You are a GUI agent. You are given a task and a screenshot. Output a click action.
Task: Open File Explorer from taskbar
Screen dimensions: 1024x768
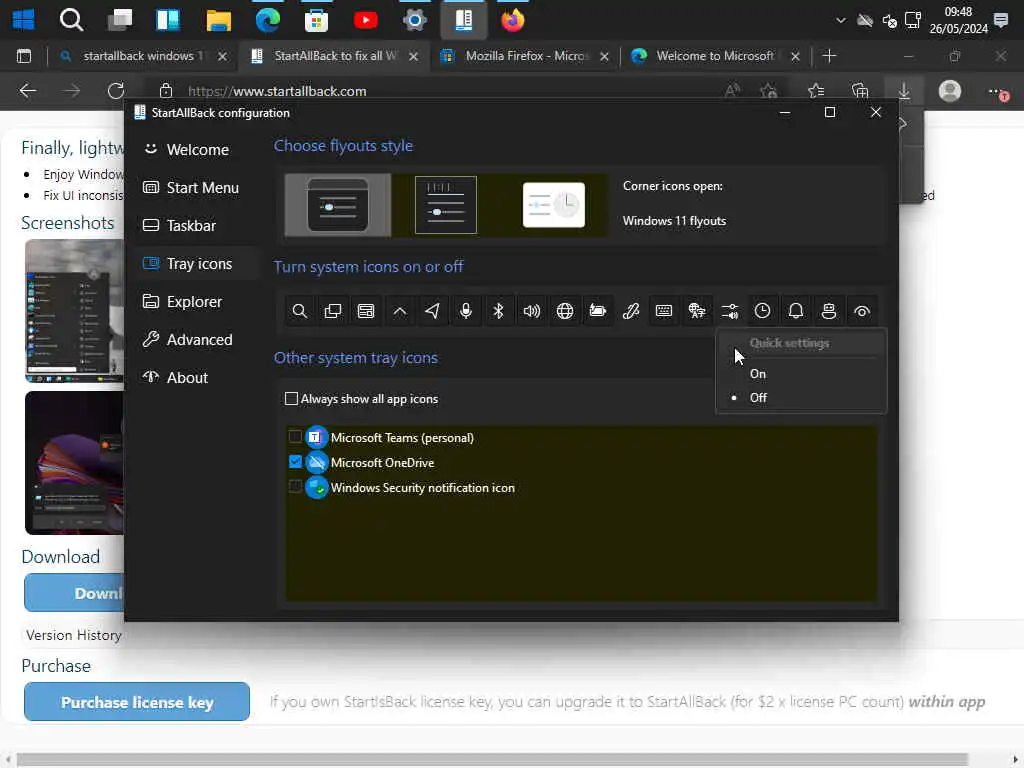[219, 20]
